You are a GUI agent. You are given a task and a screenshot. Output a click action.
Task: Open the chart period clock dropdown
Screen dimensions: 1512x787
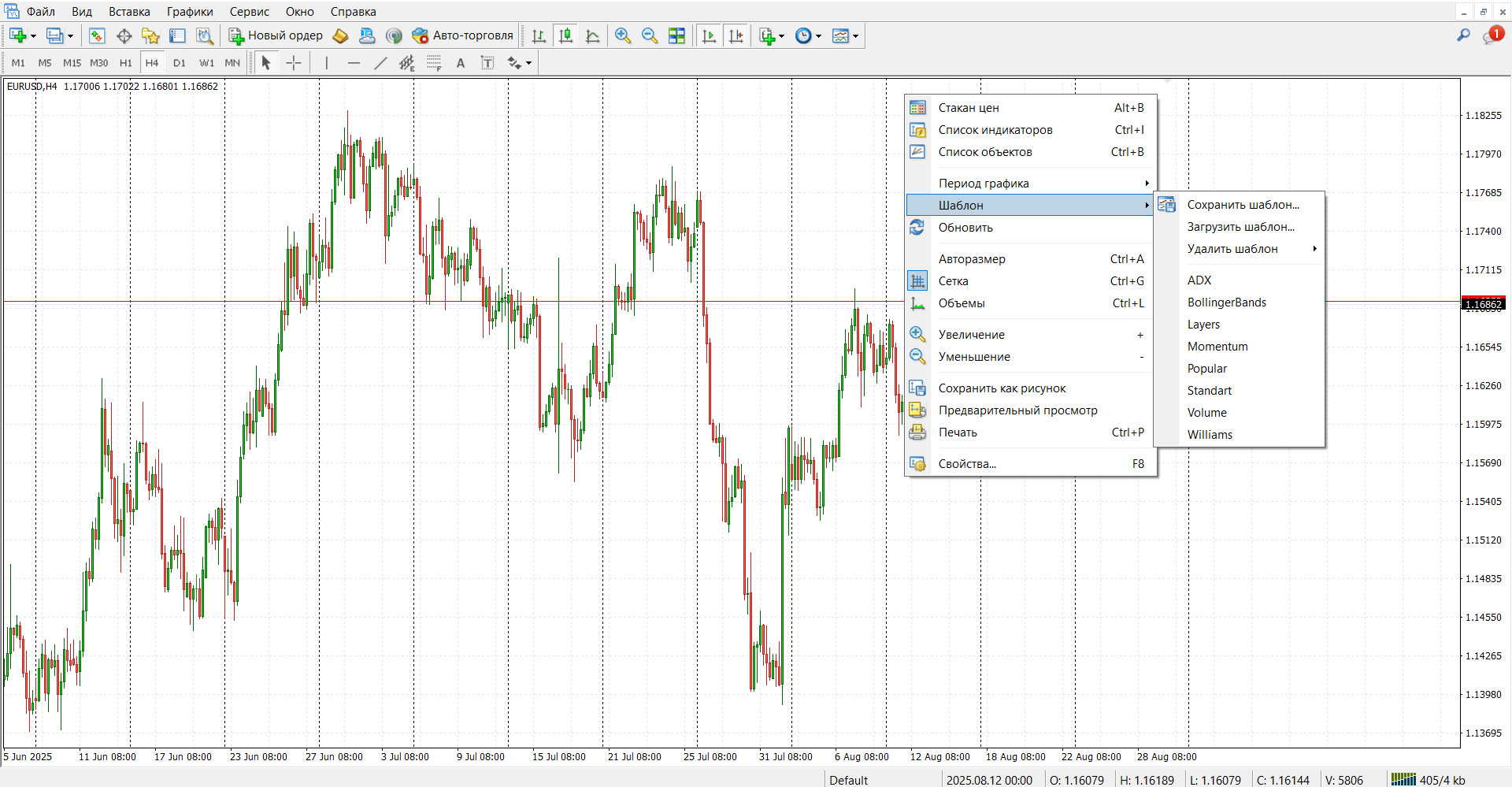(x=808, y=35)
